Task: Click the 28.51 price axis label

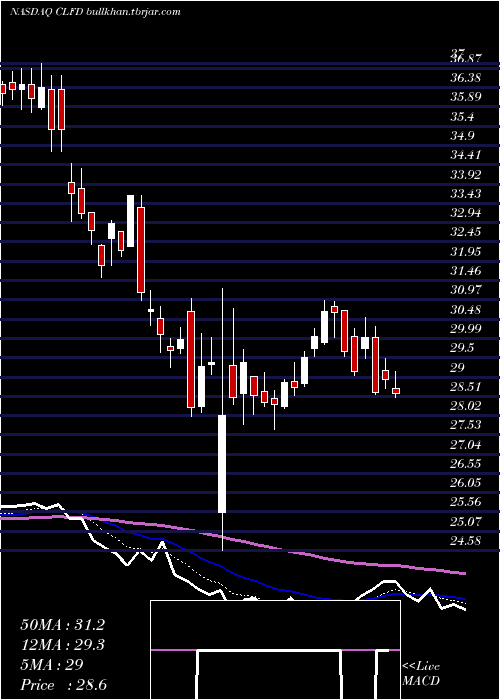Action: coord(466,387)
